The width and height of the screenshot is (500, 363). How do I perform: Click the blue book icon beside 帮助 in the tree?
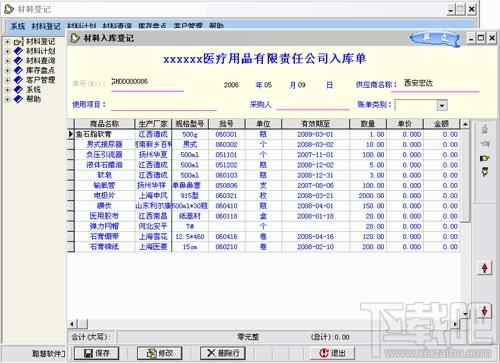click(x=18, y=99)
